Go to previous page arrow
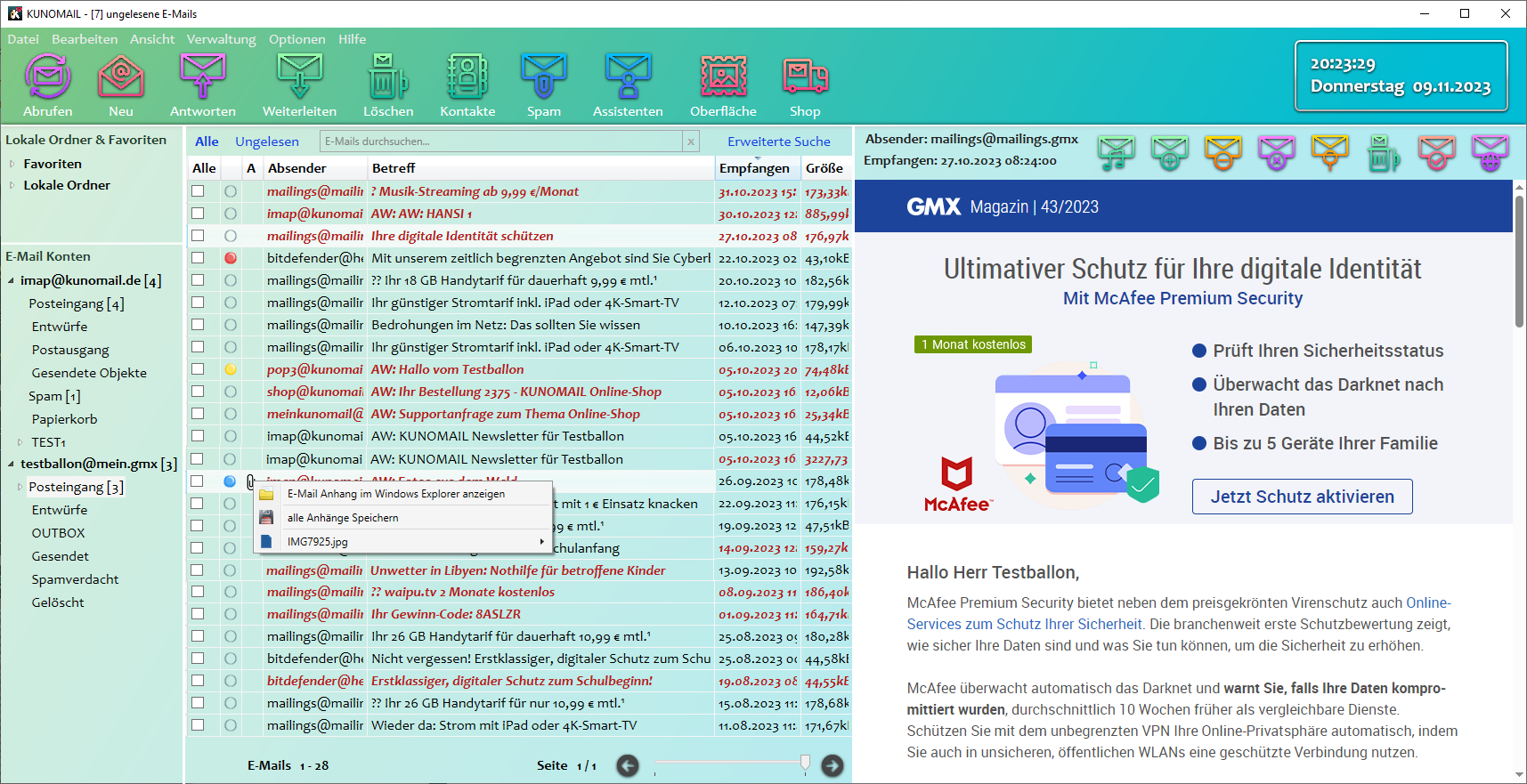Viewport: 1527px width, 784px height. (x=628, y=765)
